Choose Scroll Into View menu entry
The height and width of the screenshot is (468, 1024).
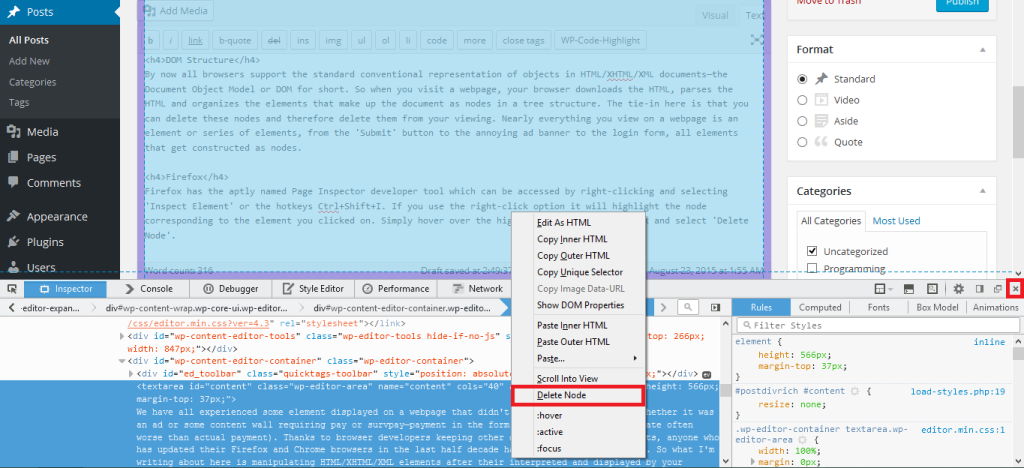coord(578,379)
